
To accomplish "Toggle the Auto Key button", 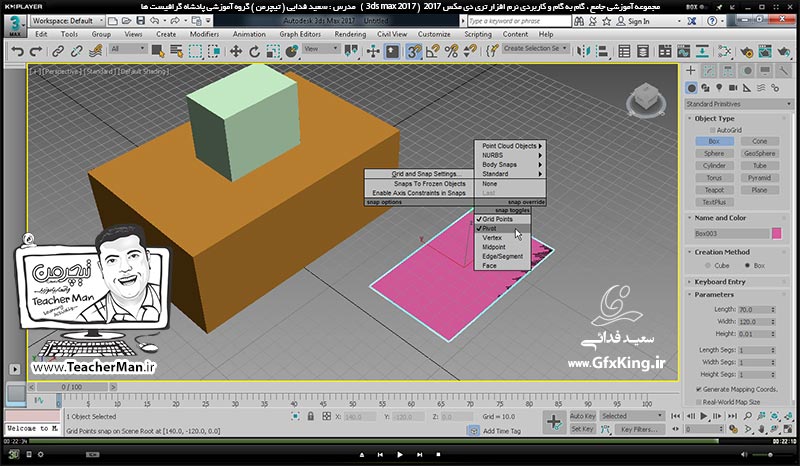I will click(x=583, y=416).
